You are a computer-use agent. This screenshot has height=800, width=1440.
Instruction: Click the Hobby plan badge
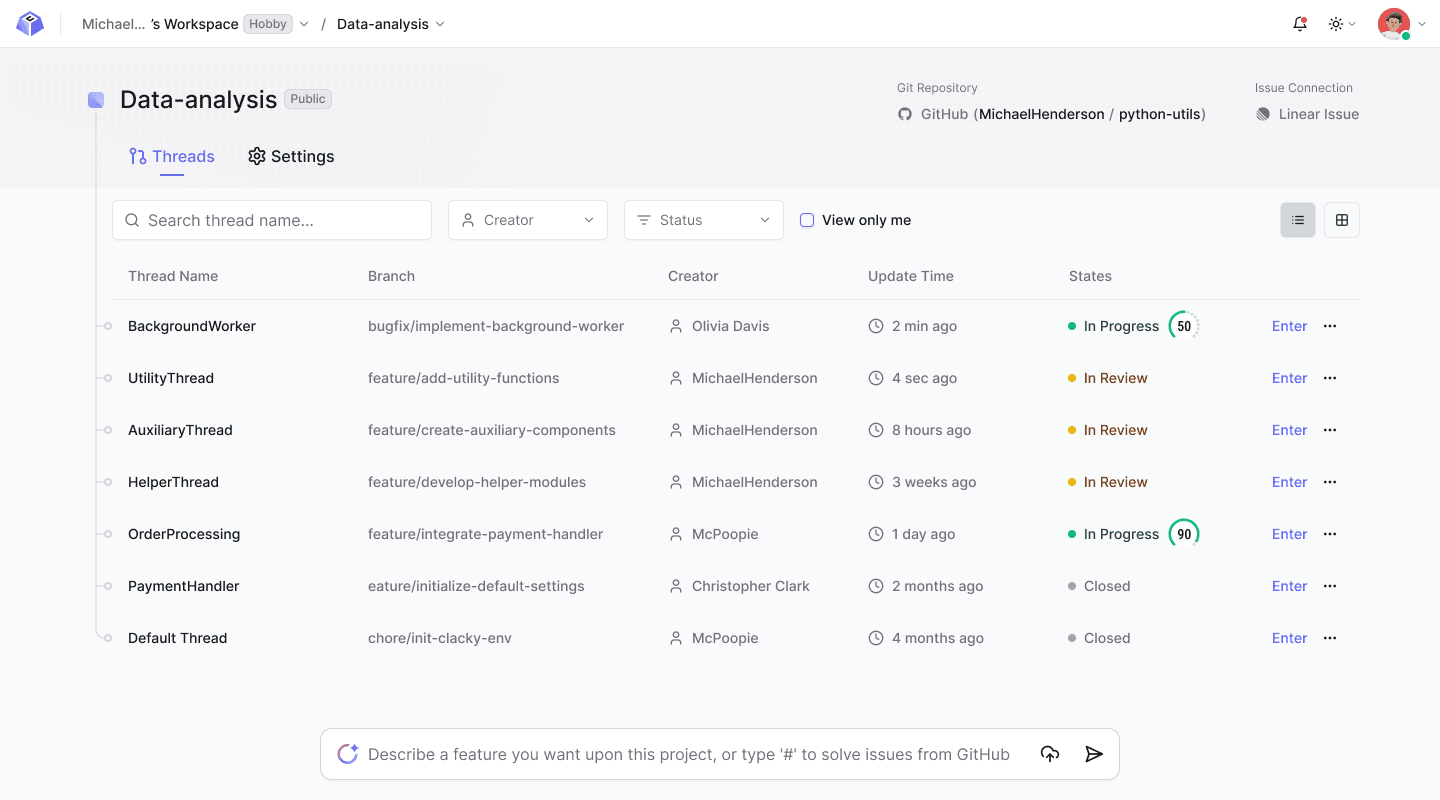[268, 24]
